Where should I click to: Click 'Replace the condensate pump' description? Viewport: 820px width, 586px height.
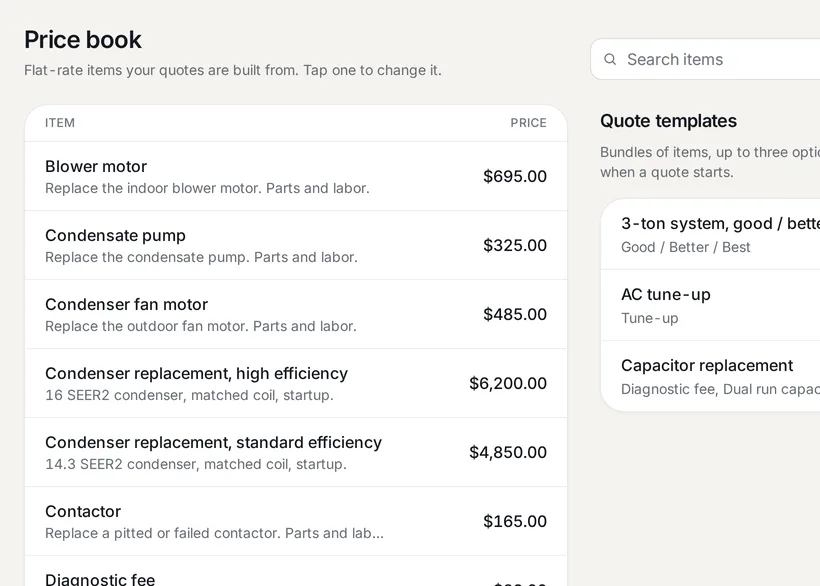(x=201, y=257)
